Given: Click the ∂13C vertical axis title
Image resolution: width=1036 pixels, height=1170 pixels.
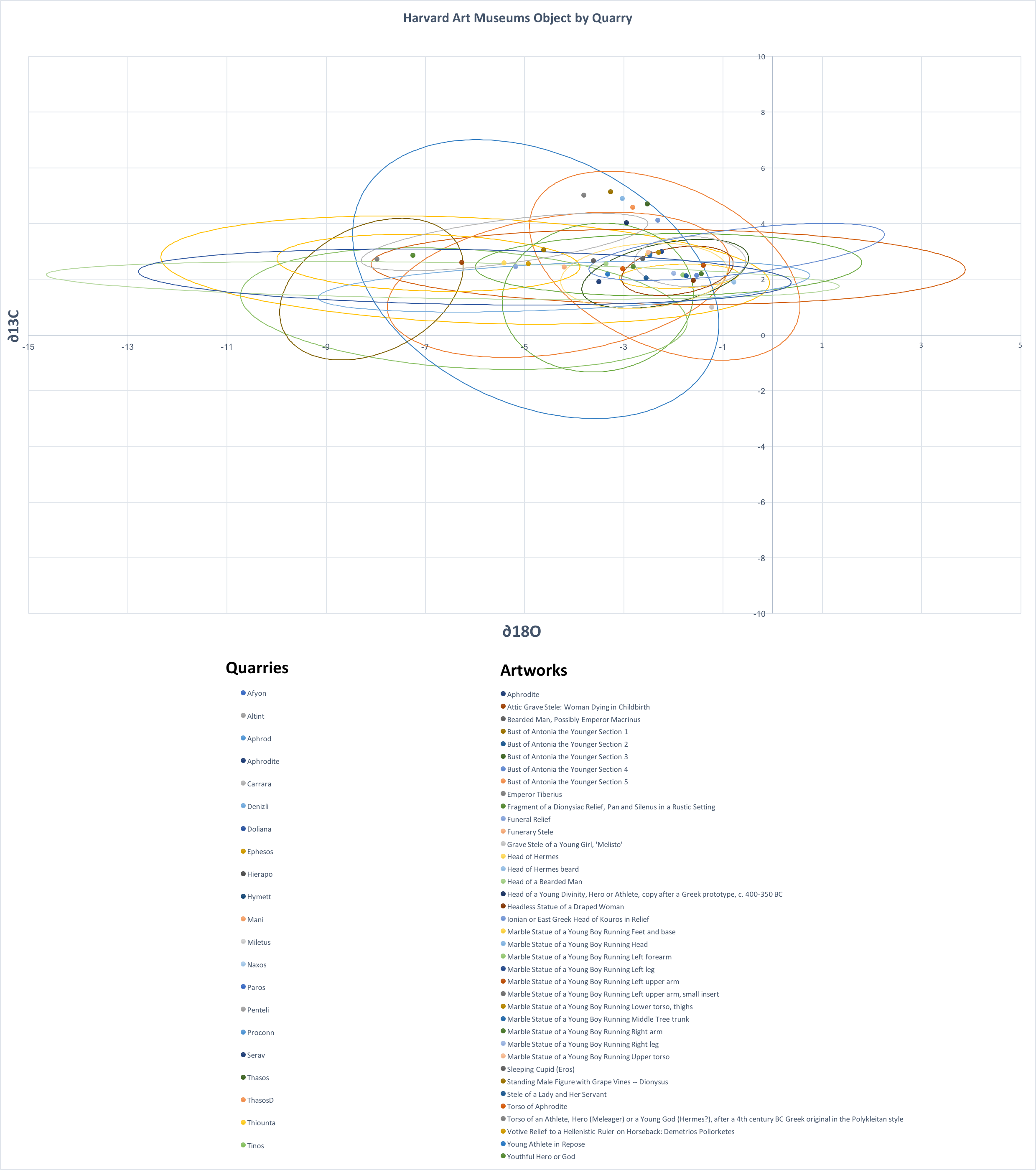Looking at the screenshot, I should (x=13, y=326).
